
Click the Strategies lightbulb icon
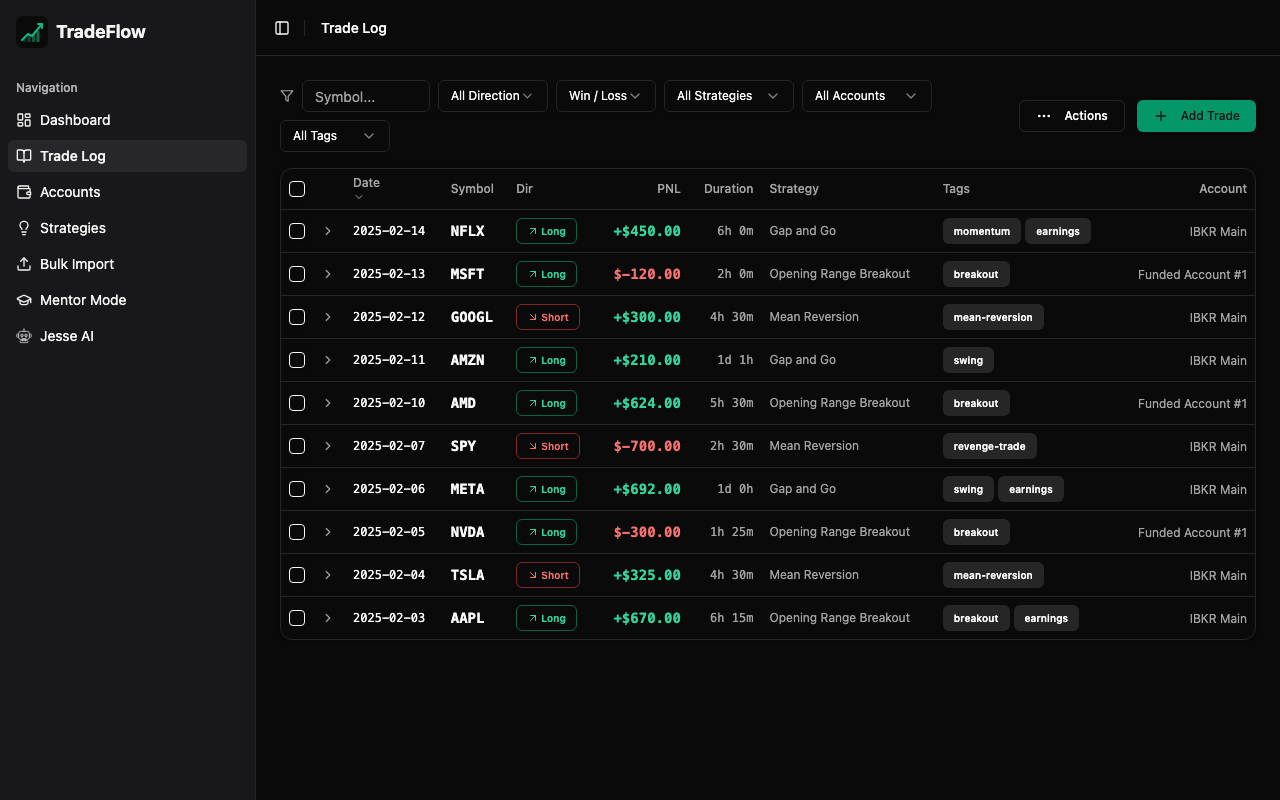24,227
